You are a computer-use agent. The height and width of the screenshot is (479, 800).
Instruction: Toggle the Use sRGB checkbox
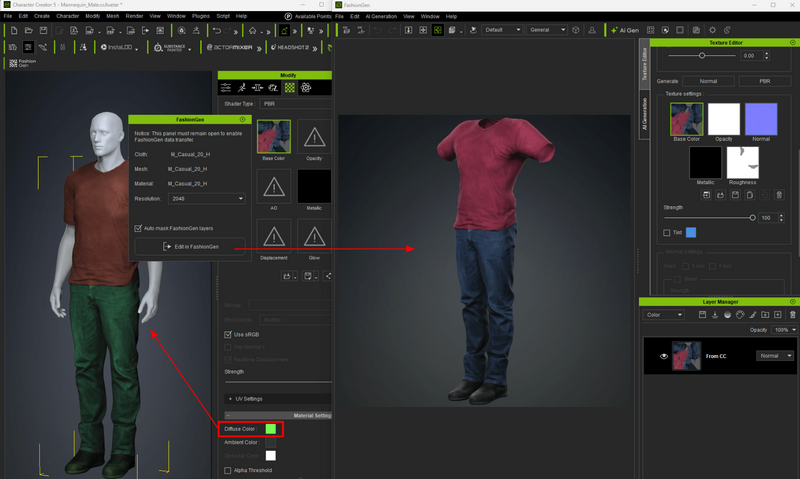point(228,335)
